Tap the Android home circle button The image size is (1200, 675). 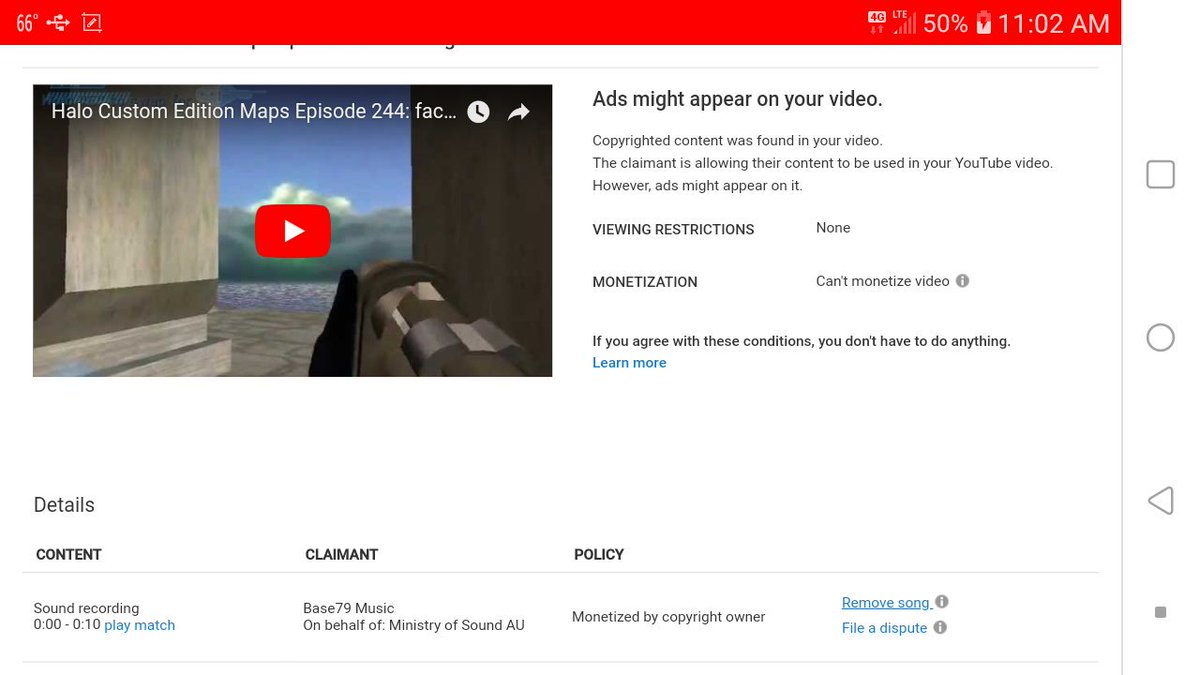[x=1160, y=337]
